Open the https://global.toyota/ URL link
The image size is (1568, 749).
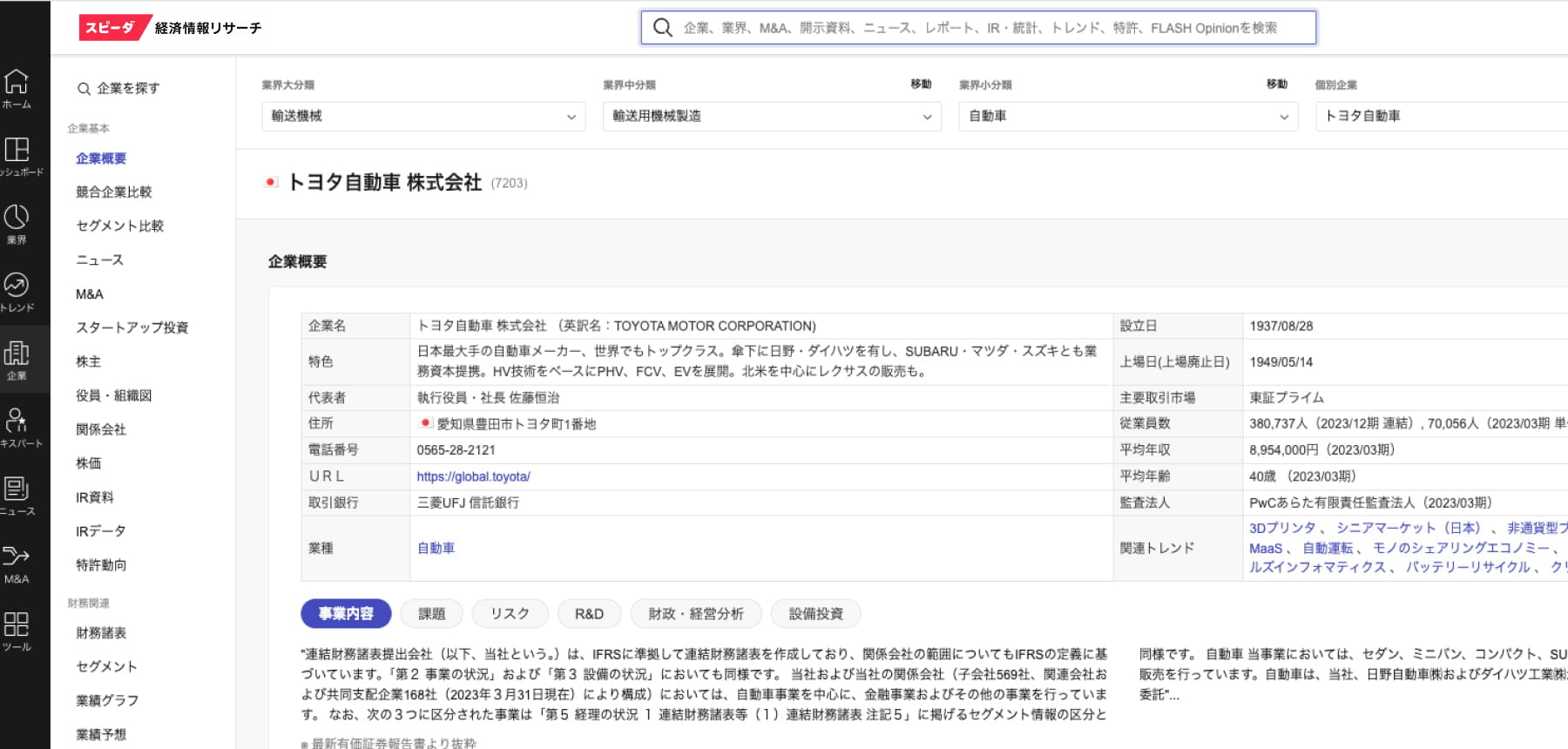tap(473, 476)
